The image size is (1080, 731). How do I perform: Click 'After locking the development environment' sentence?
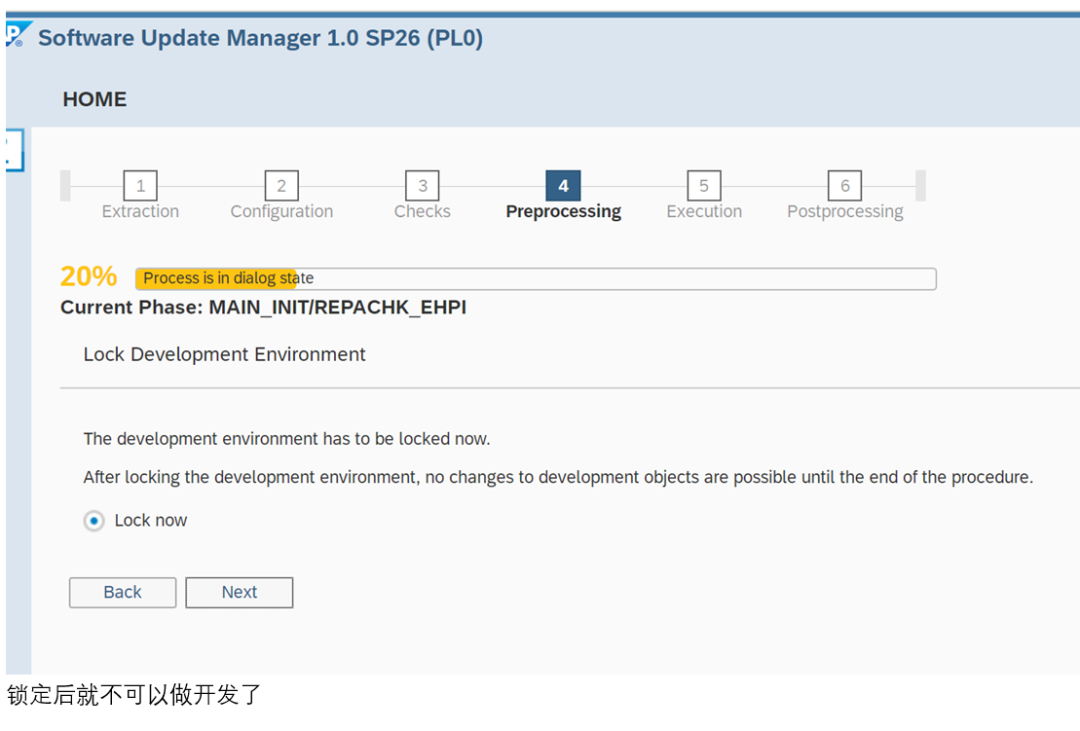(558, 477)
